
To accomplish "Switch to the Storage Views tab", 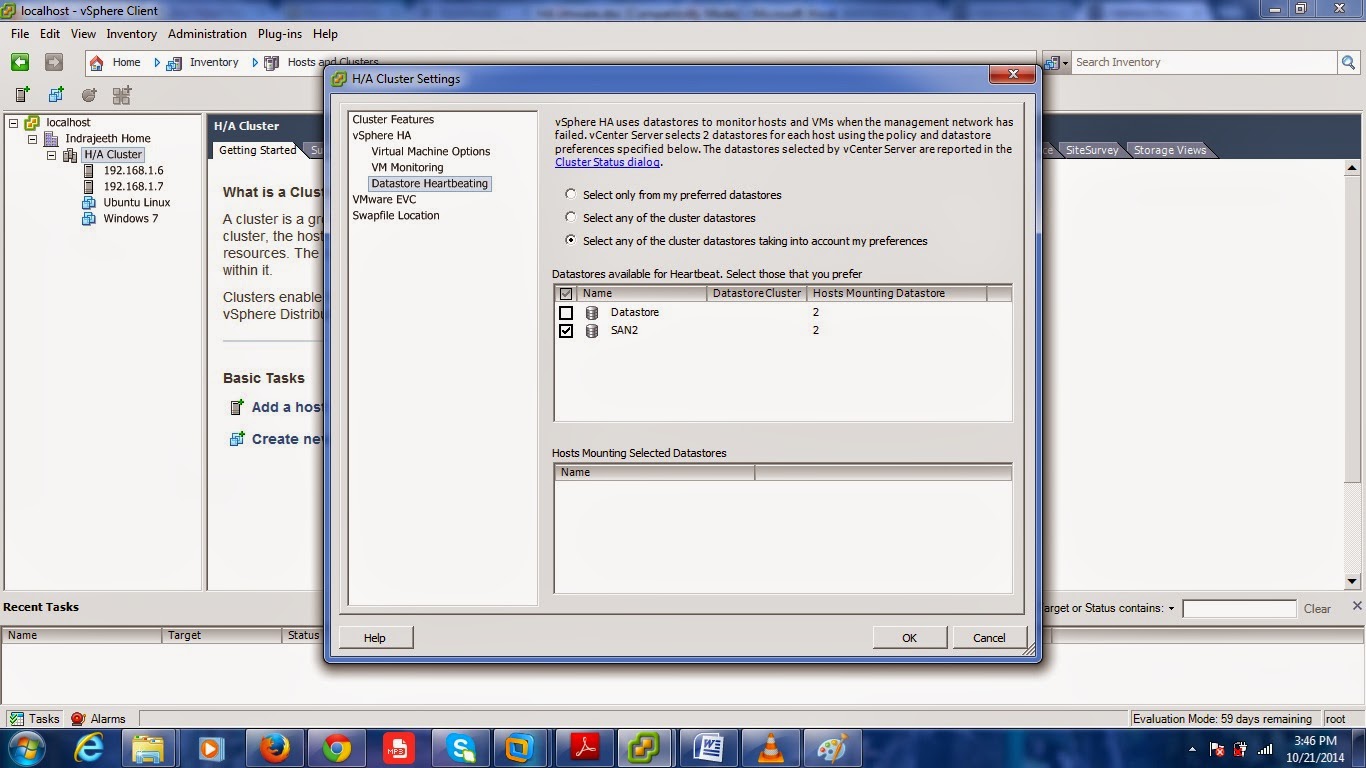I will pyautogui.click(x=1169, y=149).
